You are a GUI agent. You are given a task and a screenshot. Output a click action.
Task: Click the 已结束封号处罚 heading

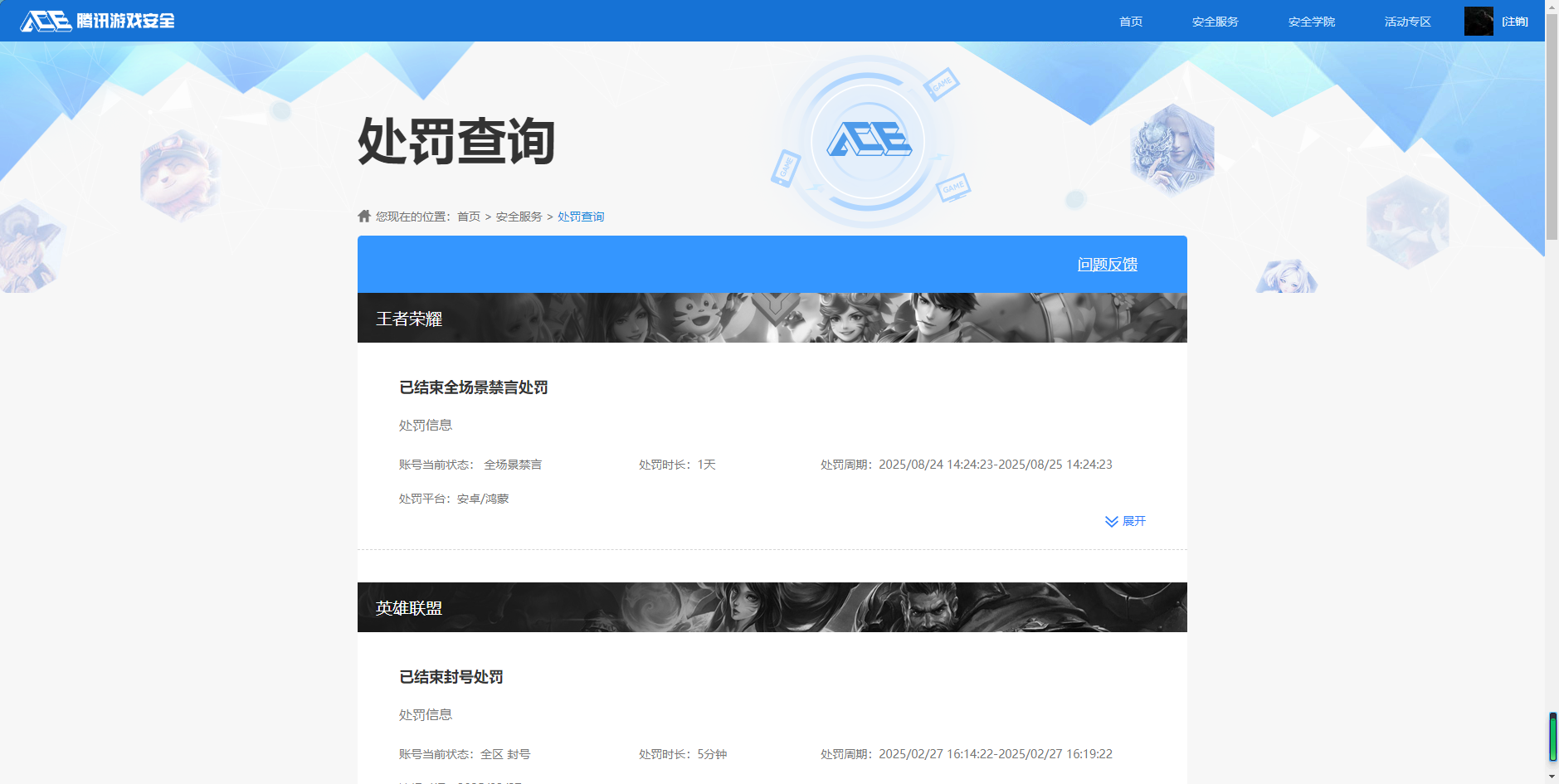click(x=451, y=677)
